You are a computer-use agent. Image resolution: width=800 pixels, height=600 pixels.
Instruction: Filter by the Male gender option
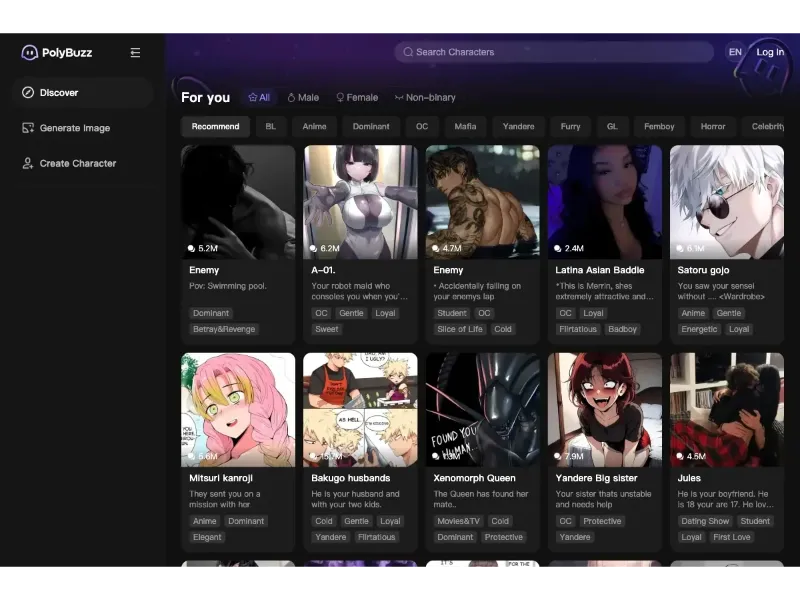coord(303,98)
